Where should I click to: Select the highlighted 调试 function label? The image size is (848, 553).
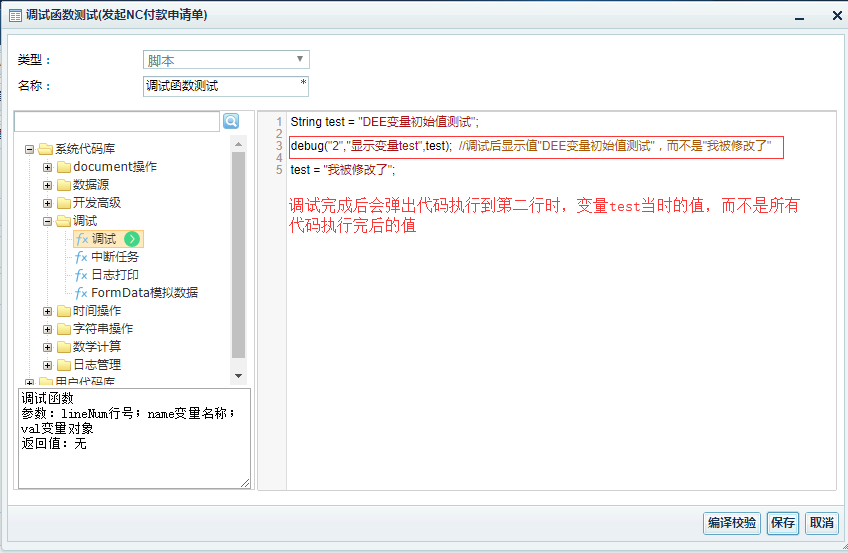pos(104,239)
